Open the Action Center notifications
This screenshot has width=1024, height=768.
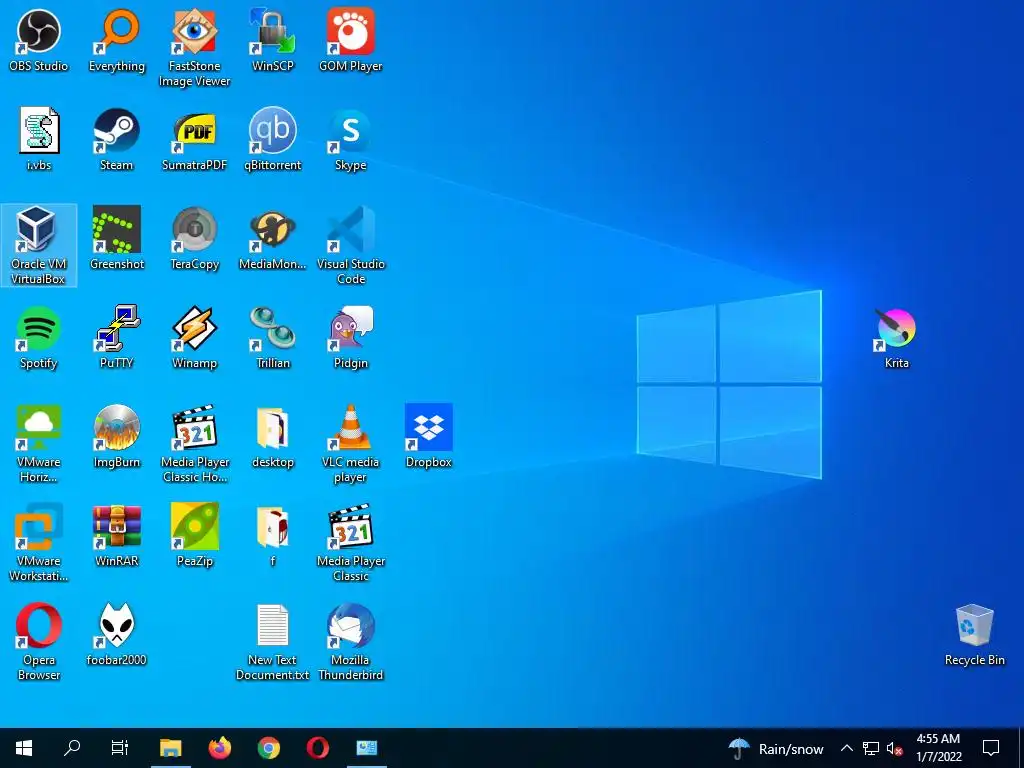(x=991, y=748)
